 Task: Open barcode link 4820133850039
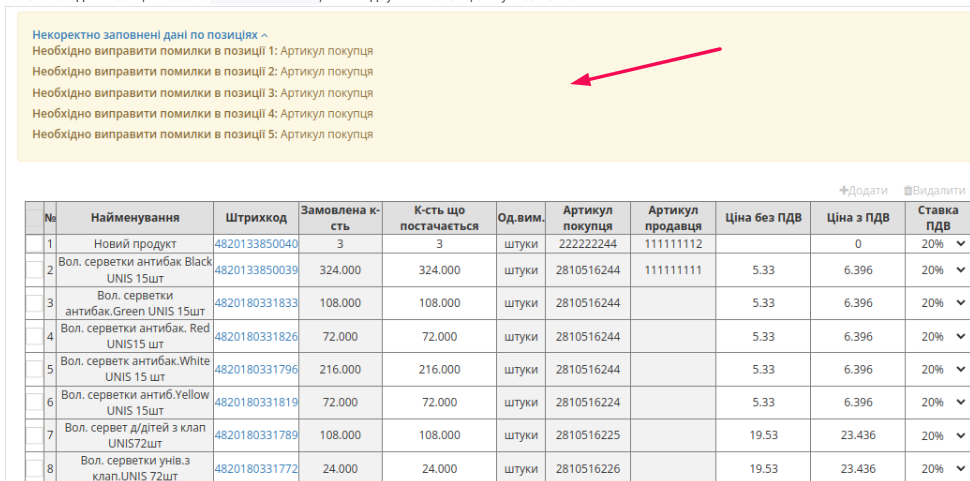click(256, 270)
